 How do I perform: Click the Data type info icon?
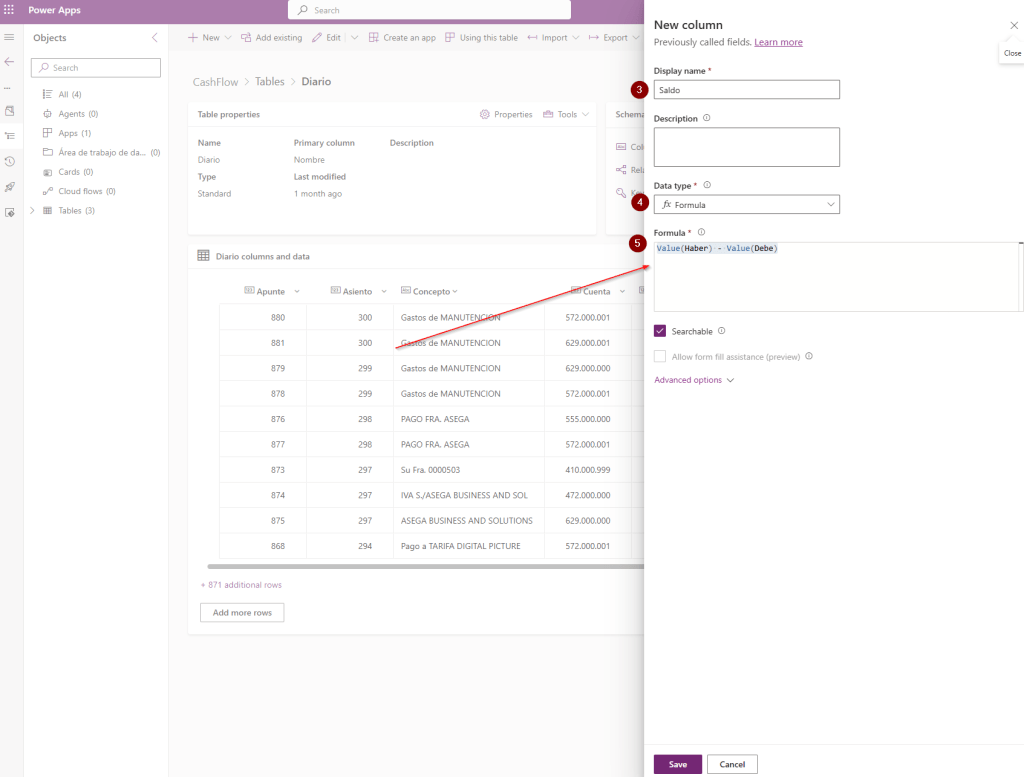[707, 185]
